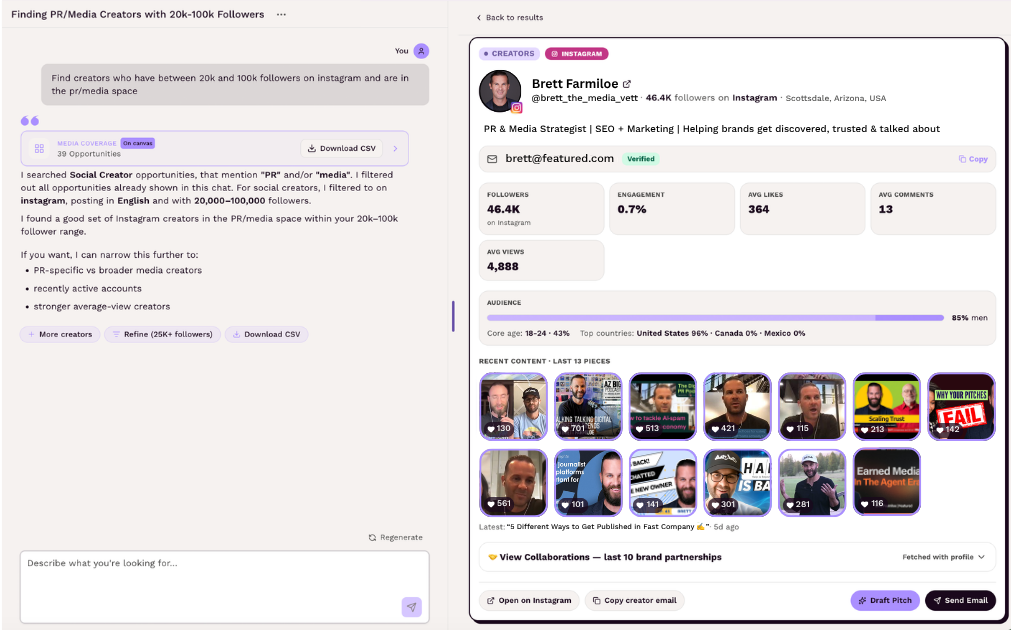Download CSV from Media Coverage card
Screen dimensions: 1011x630
tap(342, 148)
